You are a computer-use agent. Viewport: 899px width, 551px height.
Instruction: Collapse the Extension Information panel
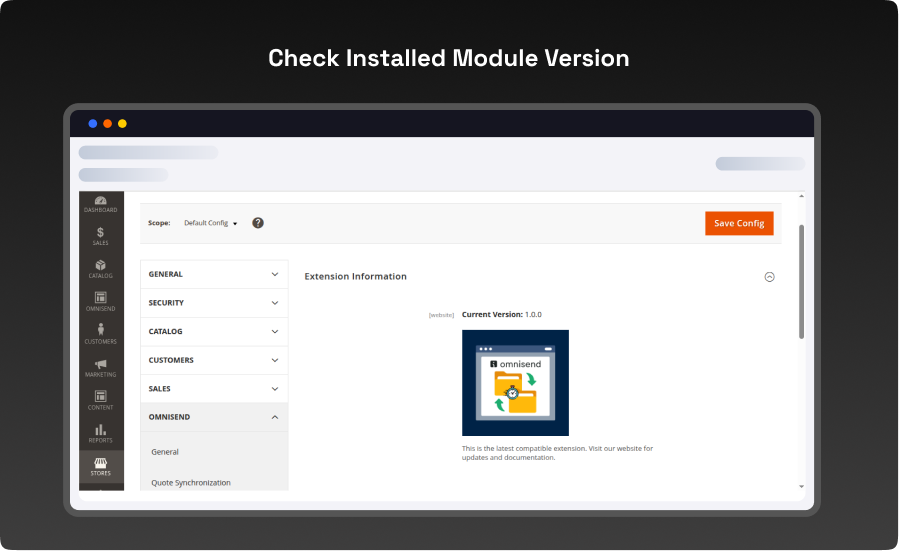[769, 277]
